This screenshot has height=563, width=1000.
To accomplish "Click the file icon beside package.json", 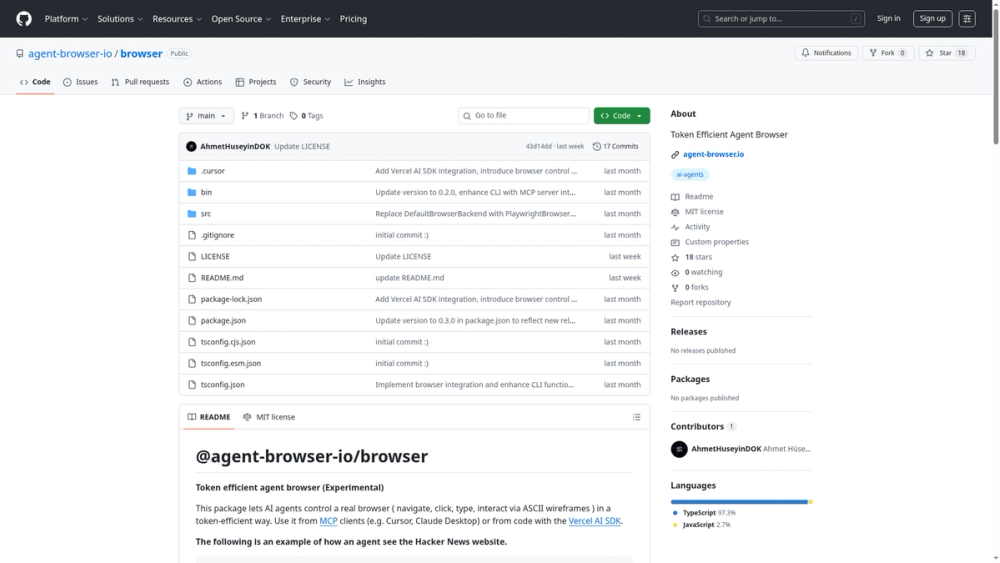I will click(x=192, y=320).
